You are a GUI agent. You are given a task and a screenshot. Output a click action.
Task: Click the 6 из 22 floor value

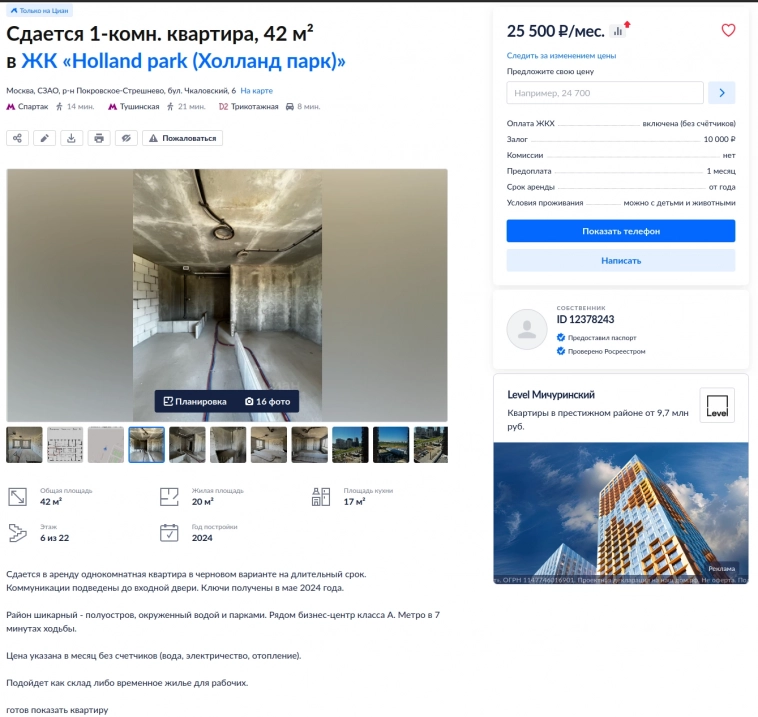tap(55, 538)
